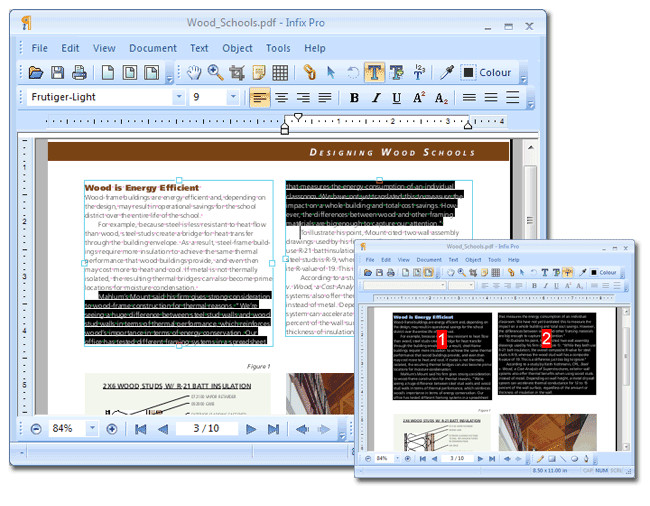Toggle Italic formatting
This screenshot has width=650, height=506.
376,98
